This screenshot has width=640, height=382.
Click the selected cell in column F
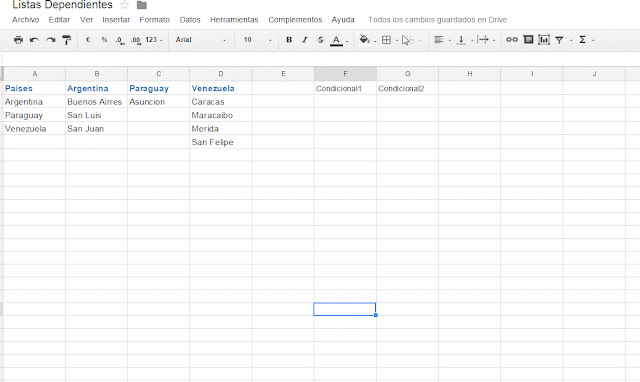[x=345, y=309]
